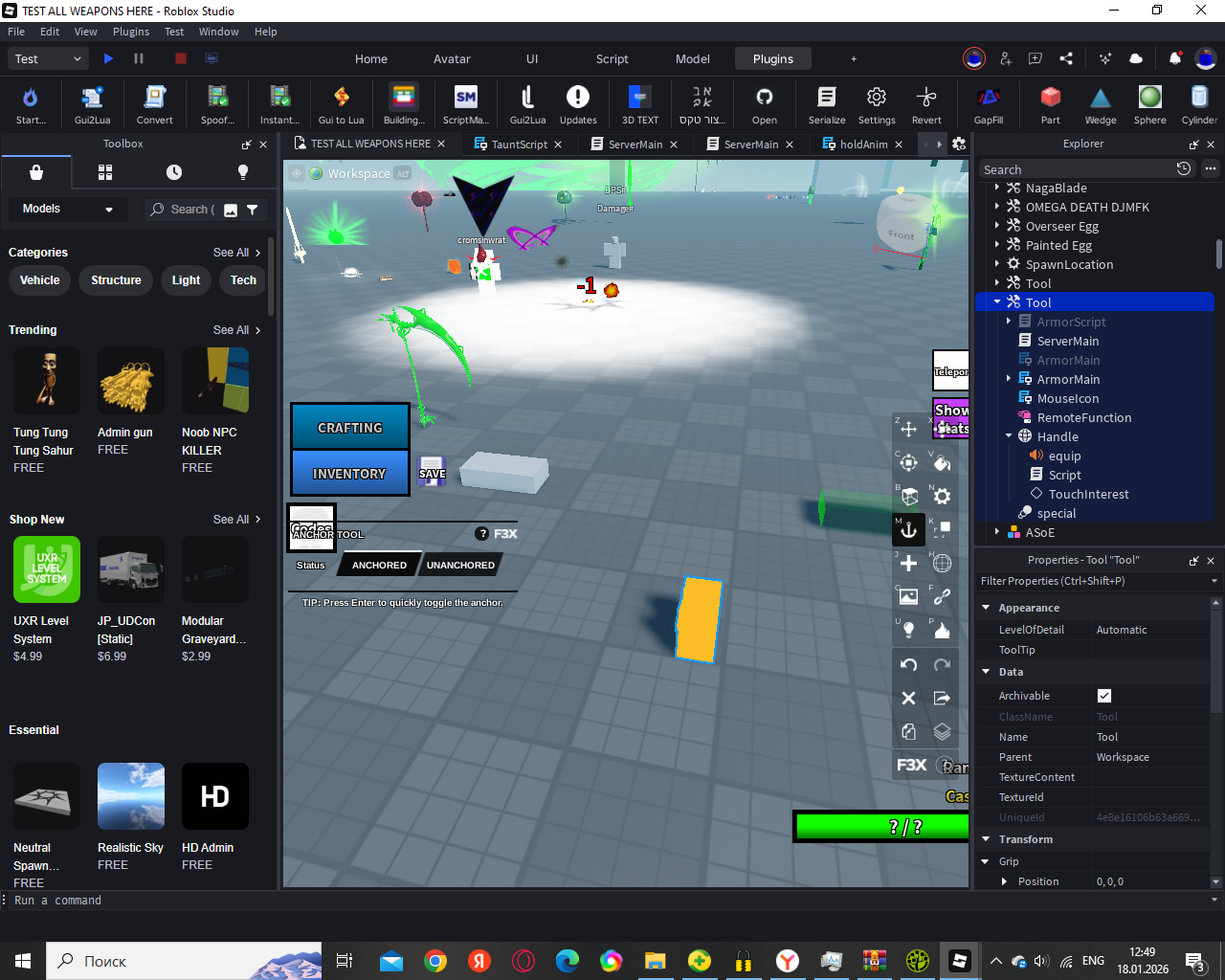
Task: Open Windows Start menu
Action: (x=23, y=961)
